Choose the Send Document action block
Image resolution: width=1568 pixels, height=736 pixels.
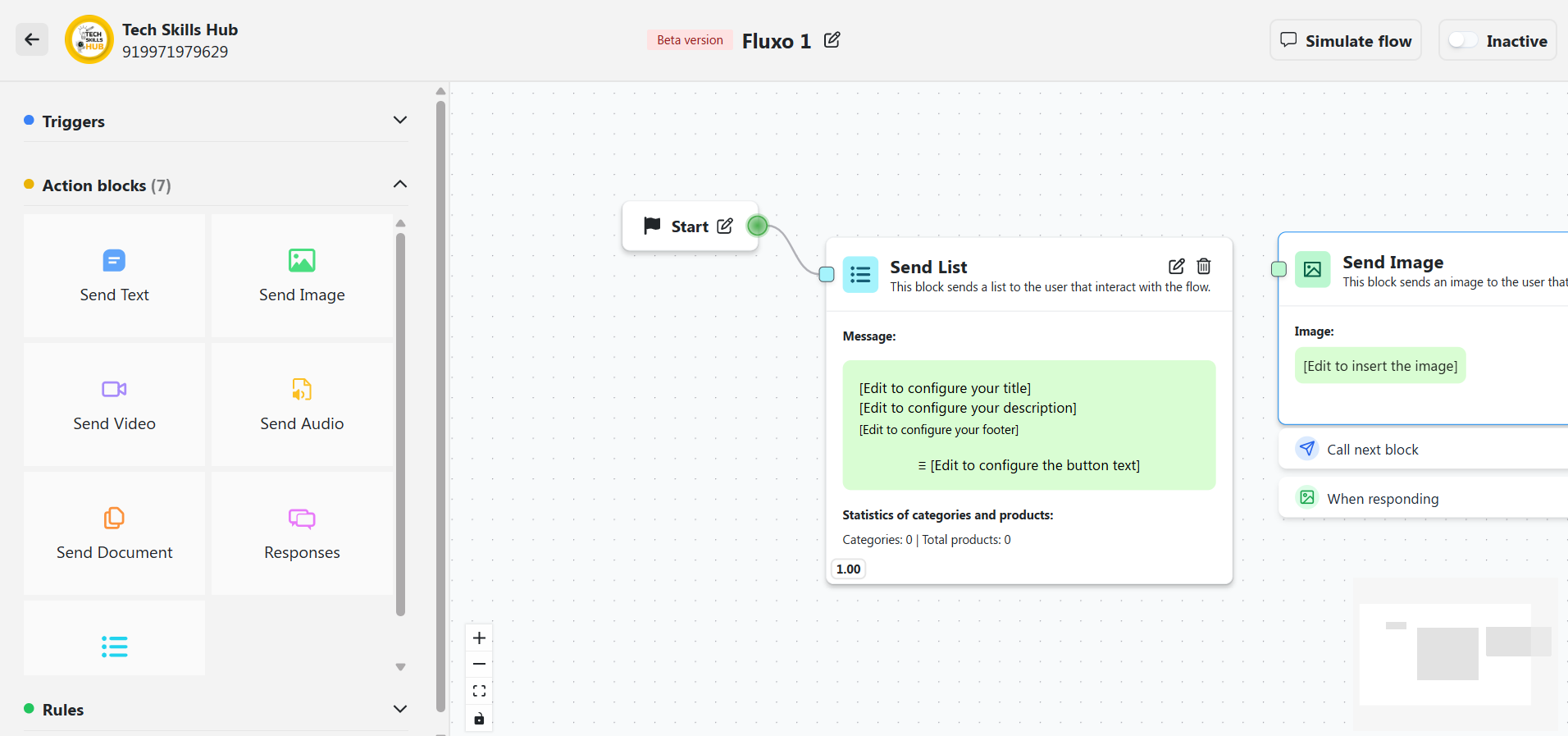(114, 533)
